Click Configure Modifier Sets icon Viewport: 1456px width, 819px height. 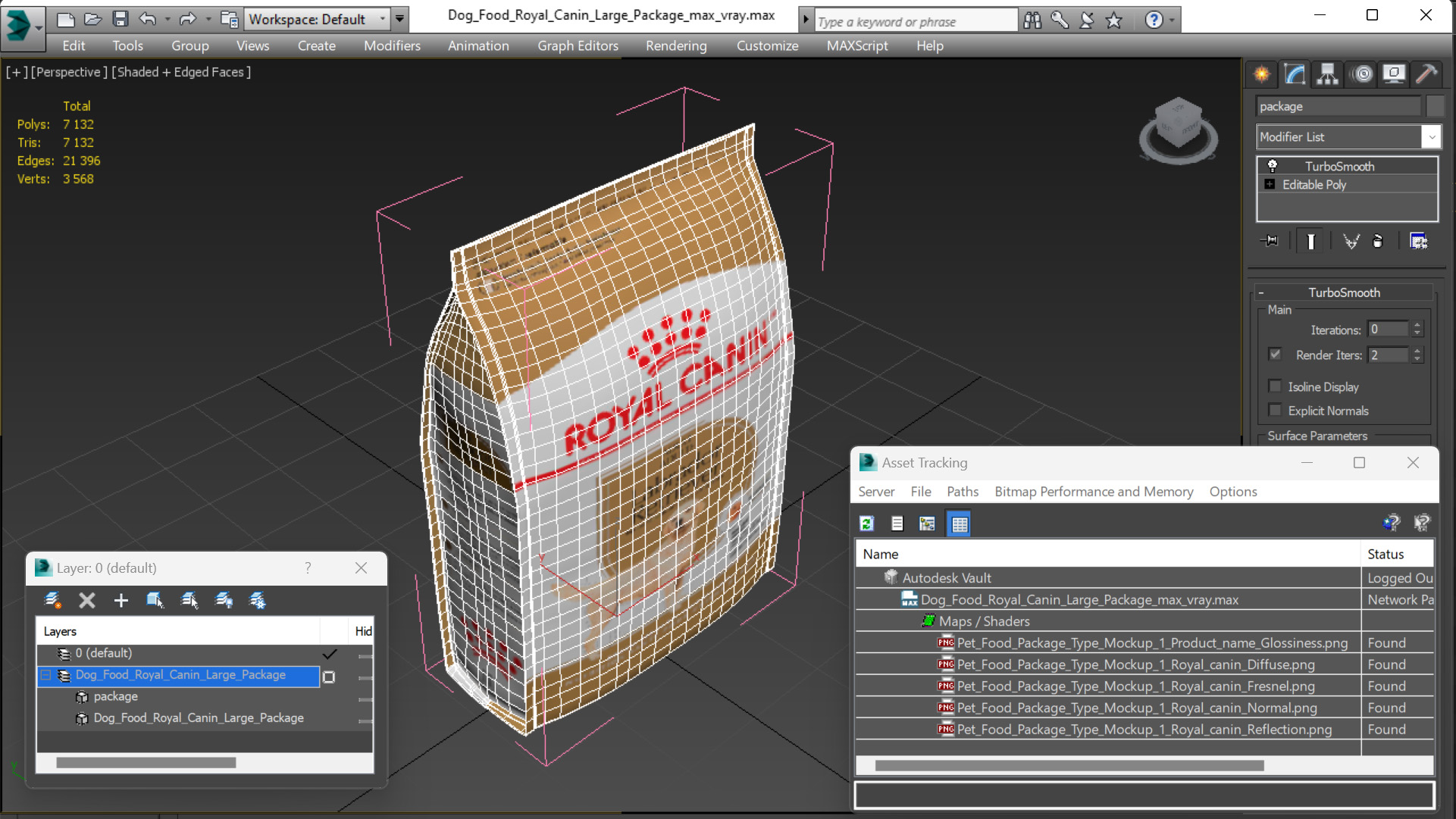[x=1418, y=241]
